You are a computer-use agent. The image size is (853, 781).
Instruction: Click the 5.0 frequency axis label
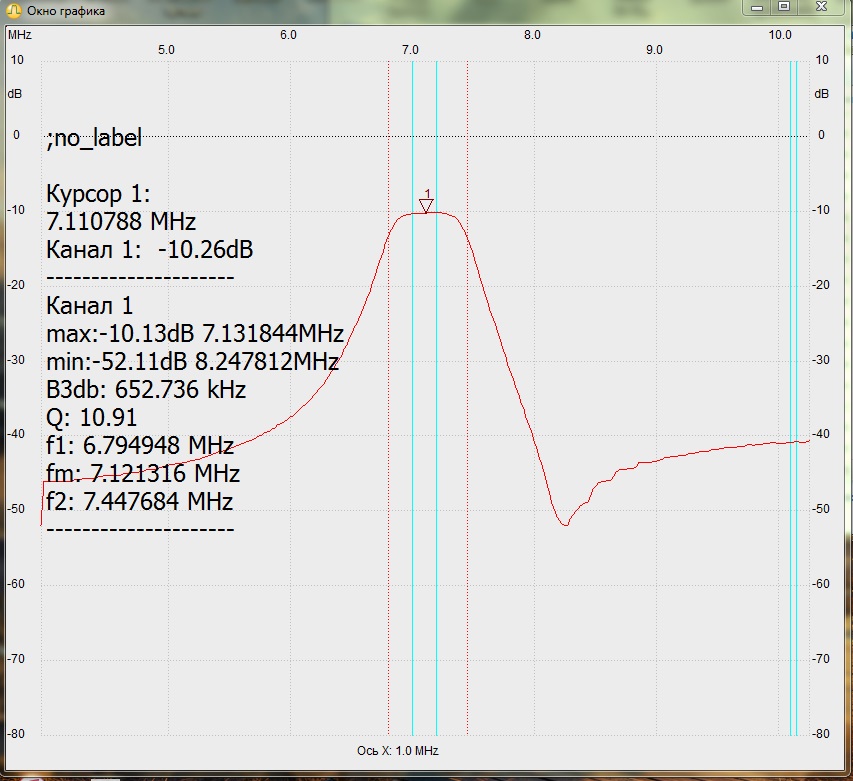click(x=166, y=50)
